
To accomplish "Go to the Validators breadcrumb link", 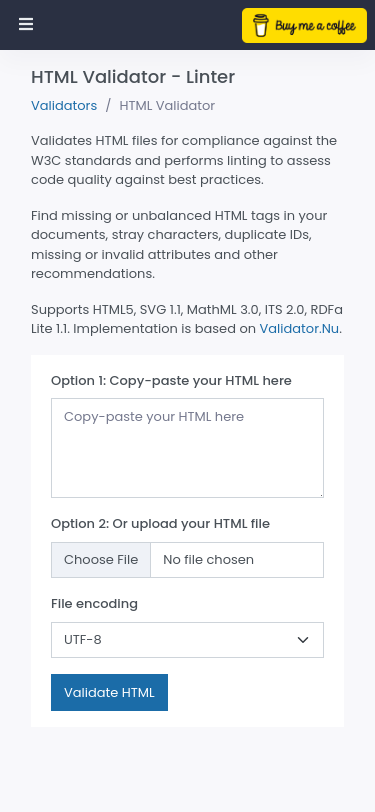I will pos(64,106).
